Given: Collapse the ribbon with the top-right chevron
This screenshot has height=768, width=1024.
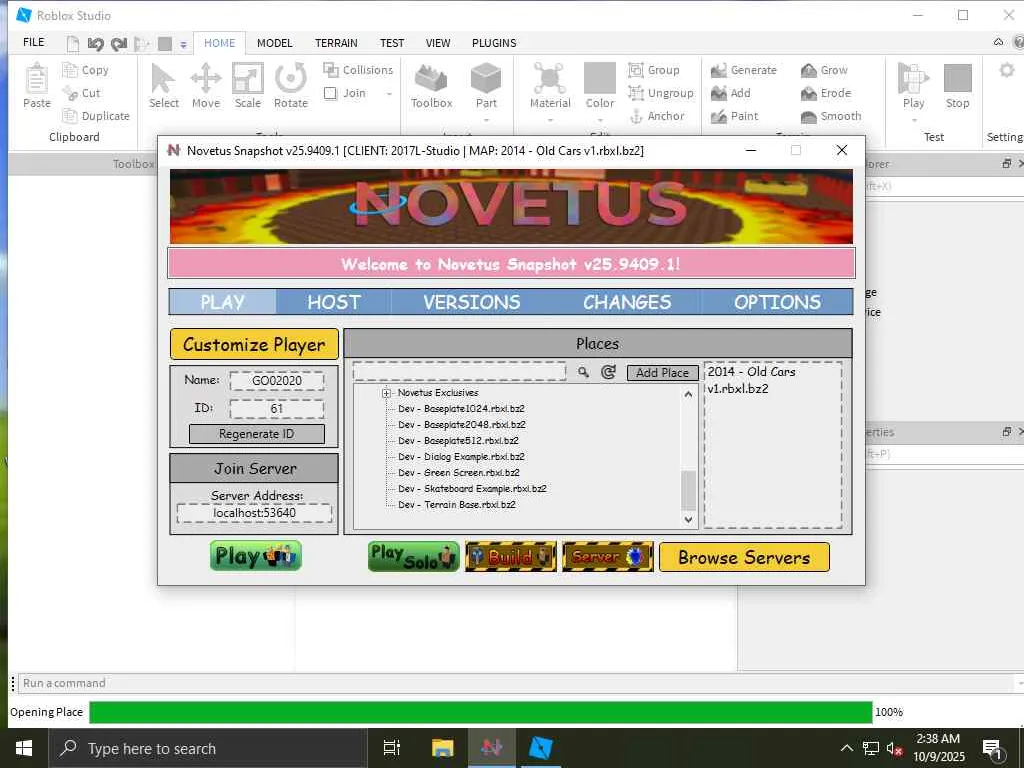Looking at the screenshot, I should [998, 42].
